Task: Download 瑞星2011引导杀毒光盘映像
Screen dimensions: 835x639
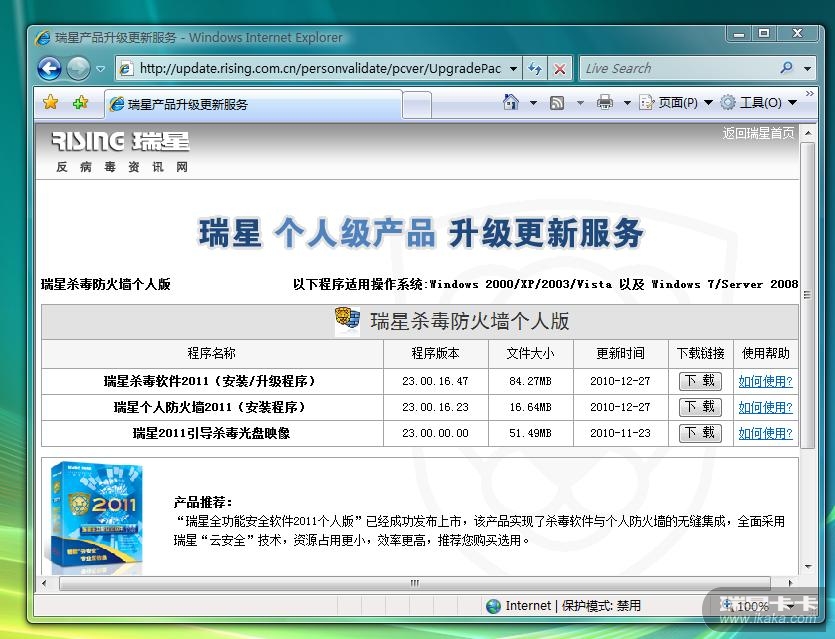Action: 700,433
